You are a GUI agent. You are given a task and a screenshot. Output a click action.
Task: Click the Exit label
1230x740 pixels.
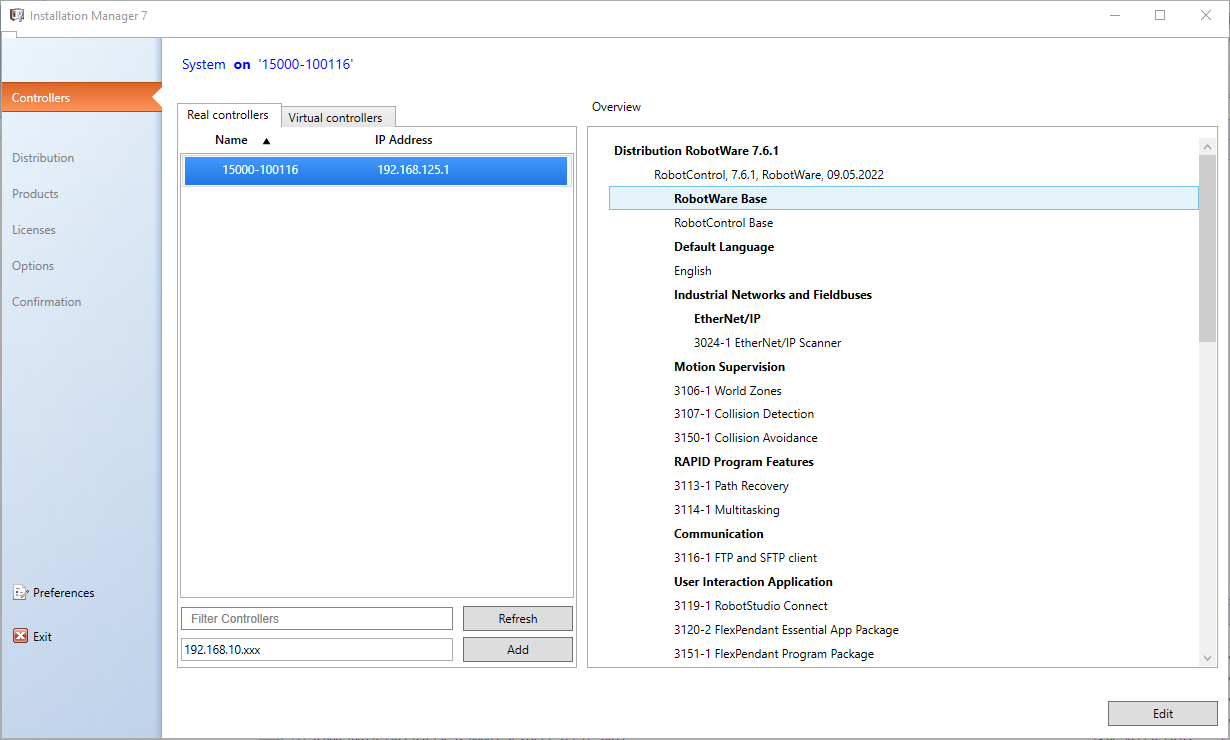pyautogui.click(x=42, y=637)
